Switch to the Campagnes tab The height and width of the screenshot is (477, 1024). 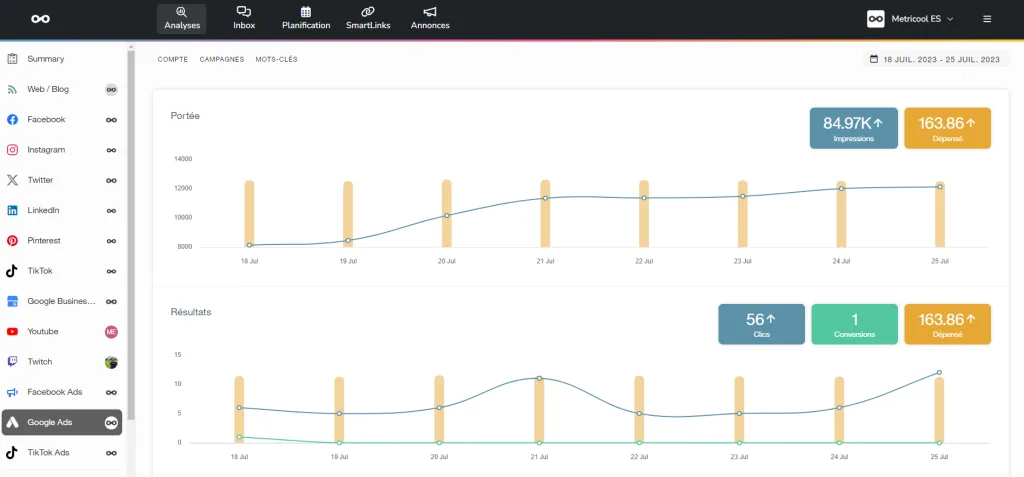click(x=221, y=59)
